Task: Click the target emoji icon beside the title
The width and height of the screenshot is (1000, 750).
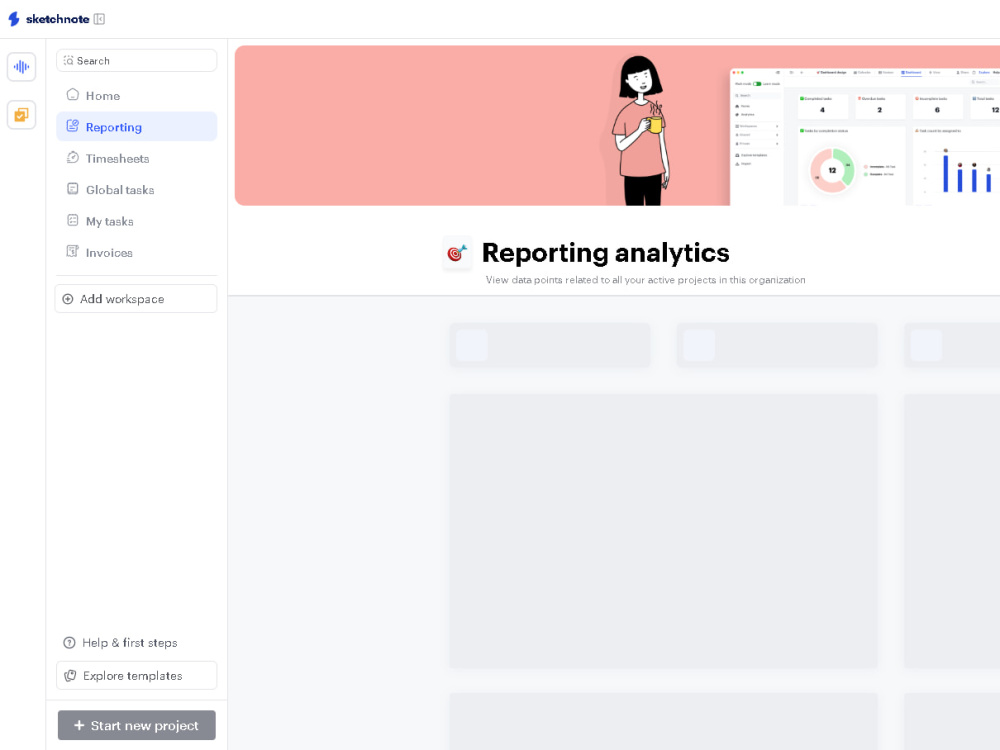Action: [457, 253]
